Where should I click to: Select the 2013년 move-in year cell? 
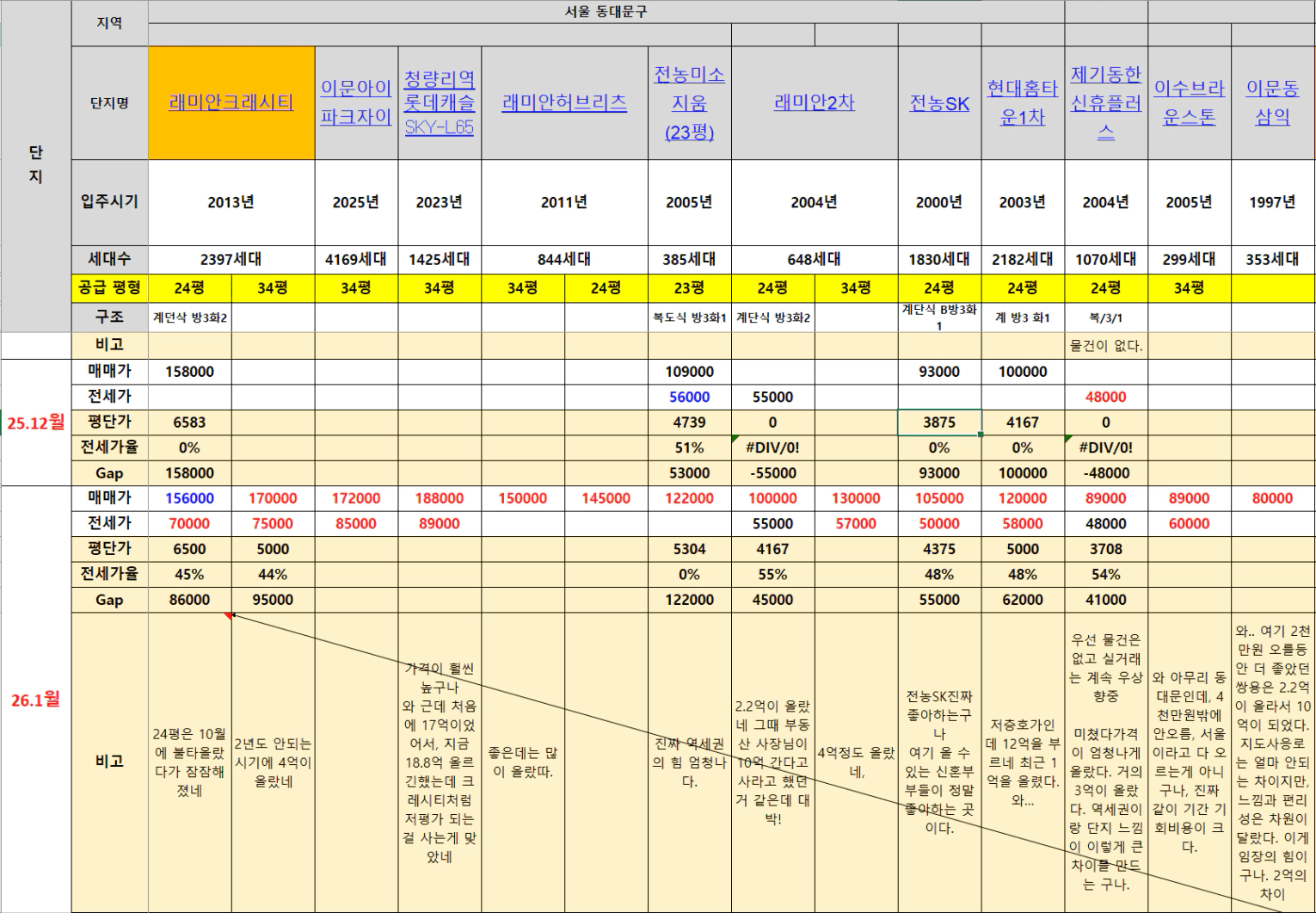coord(231,202)
